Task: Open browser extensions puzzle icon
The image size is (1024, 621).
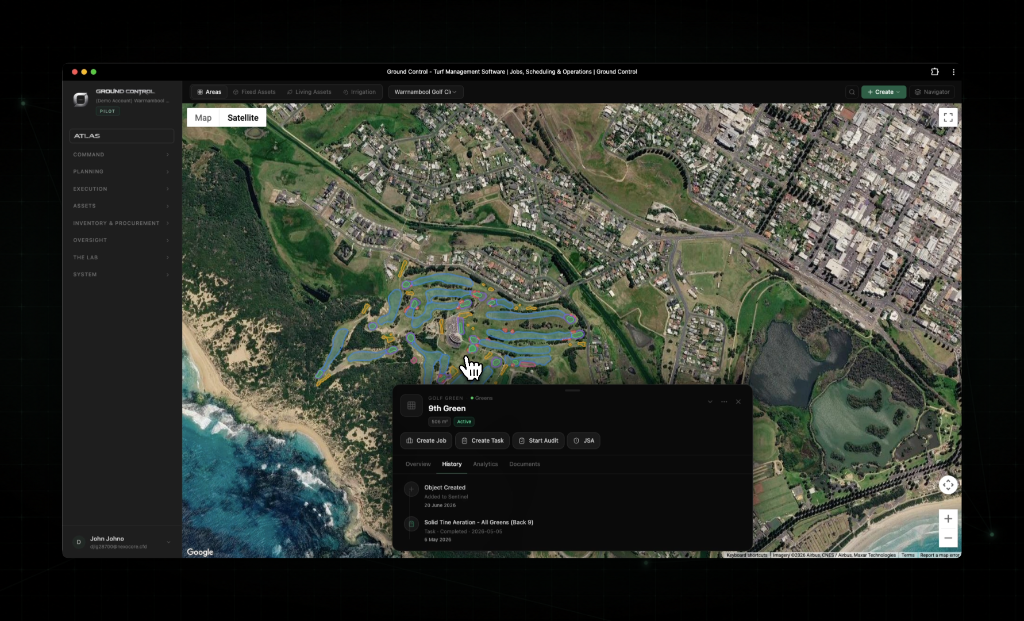Action: (x=935, y=72)
